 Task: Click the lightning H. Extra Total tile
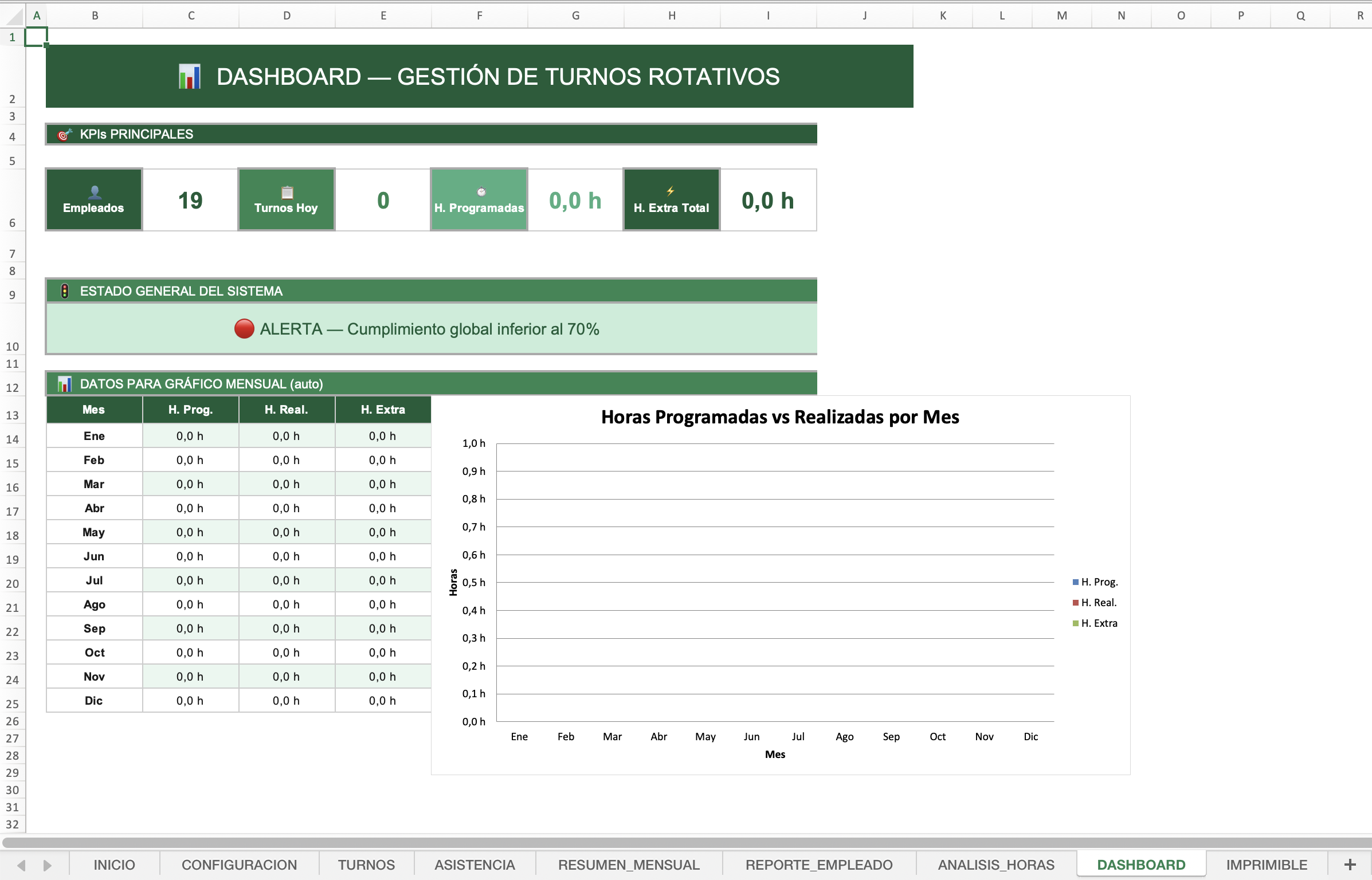(x=671, y=200)
